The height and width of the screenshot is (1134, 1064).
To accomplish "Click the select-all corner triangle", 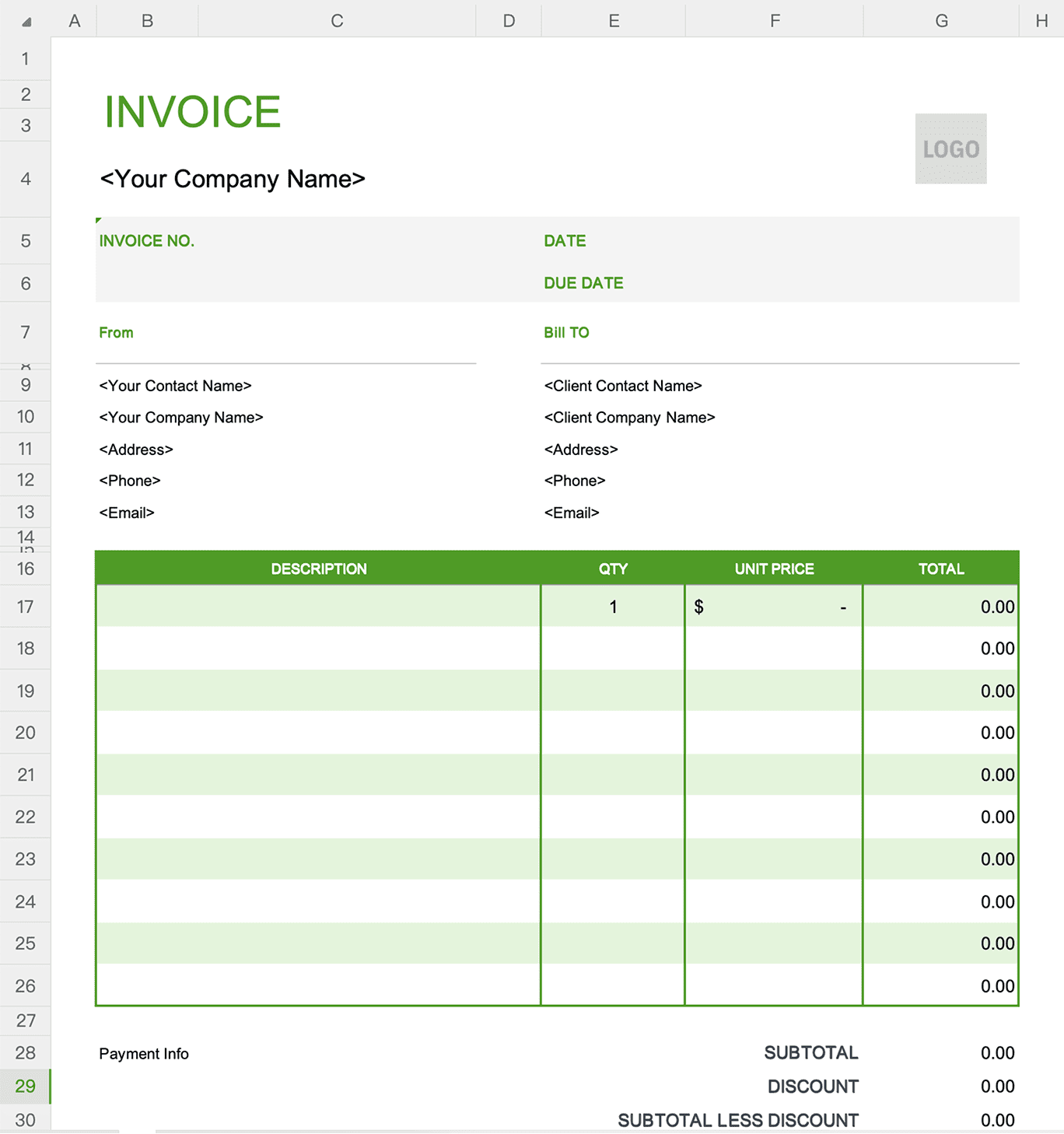I will coord(26,22).
